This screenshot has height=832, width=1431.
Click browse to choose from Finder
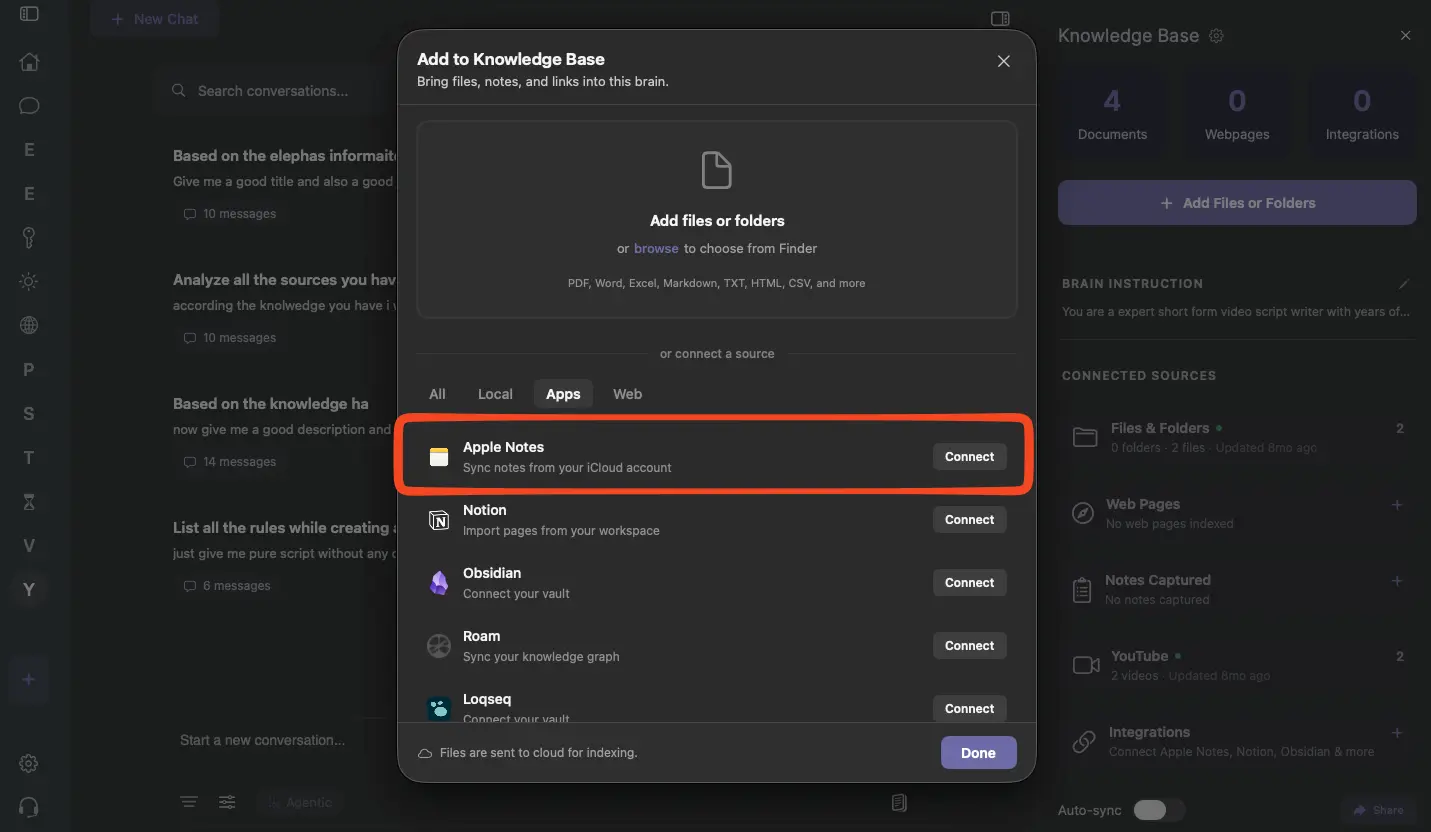(656, 248)
